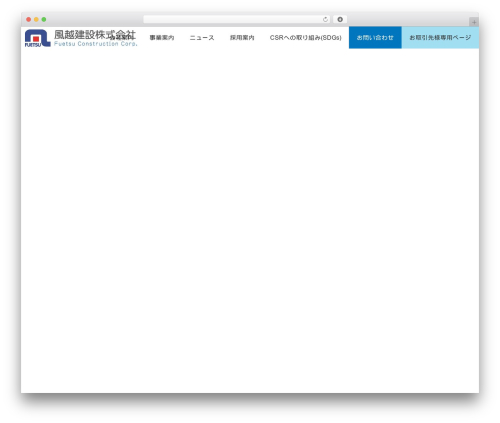Open CSRへの取り組み(SDGs) menu item
The image size is (500, 423).
306,38
